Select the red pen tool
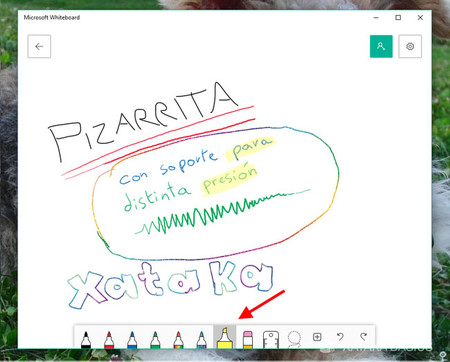The image size is (450, 362). click(109, 339)
